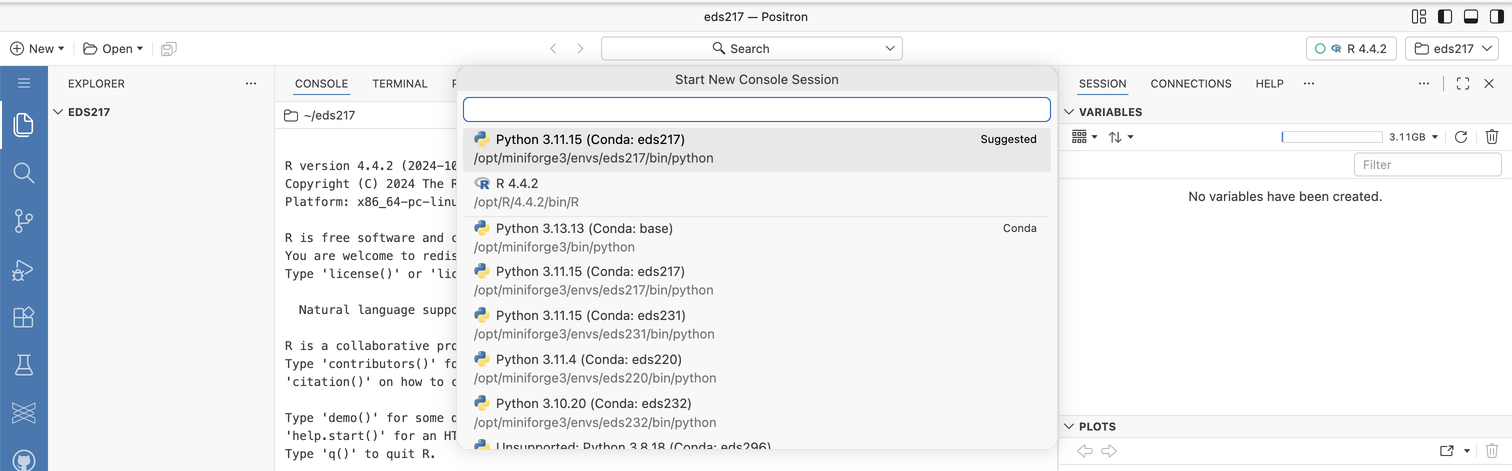Select Python 3.13.13 (Conda: base) interpreter
Image resolution: width=1512 pixels, height=471 pixels.
[757, 238]
